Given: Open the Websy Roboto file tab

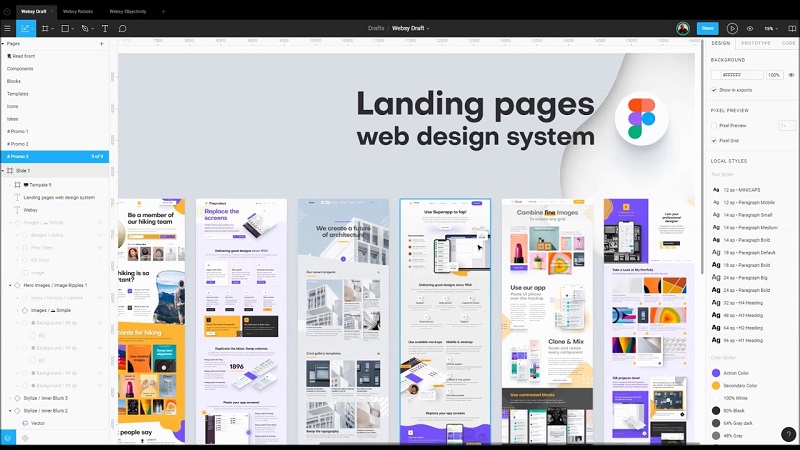Looking at the screenshot, I should click(78, 11).
